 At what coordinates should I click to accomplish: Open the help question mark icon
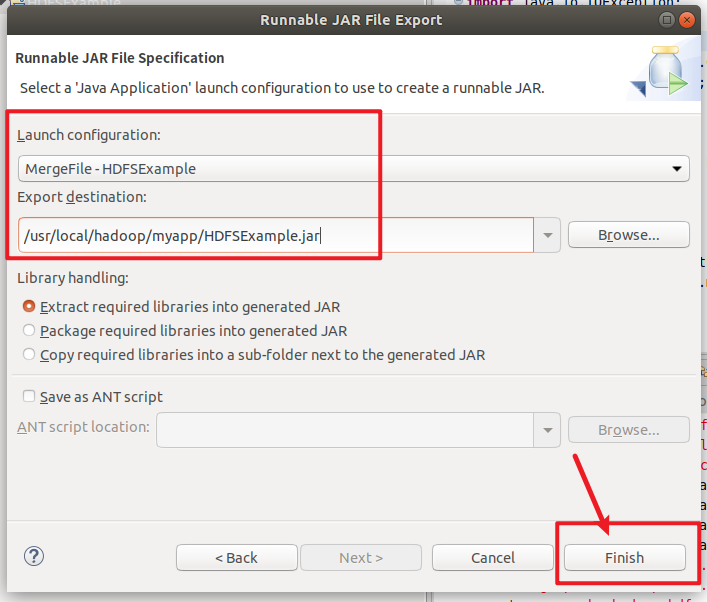click(34, 556)
